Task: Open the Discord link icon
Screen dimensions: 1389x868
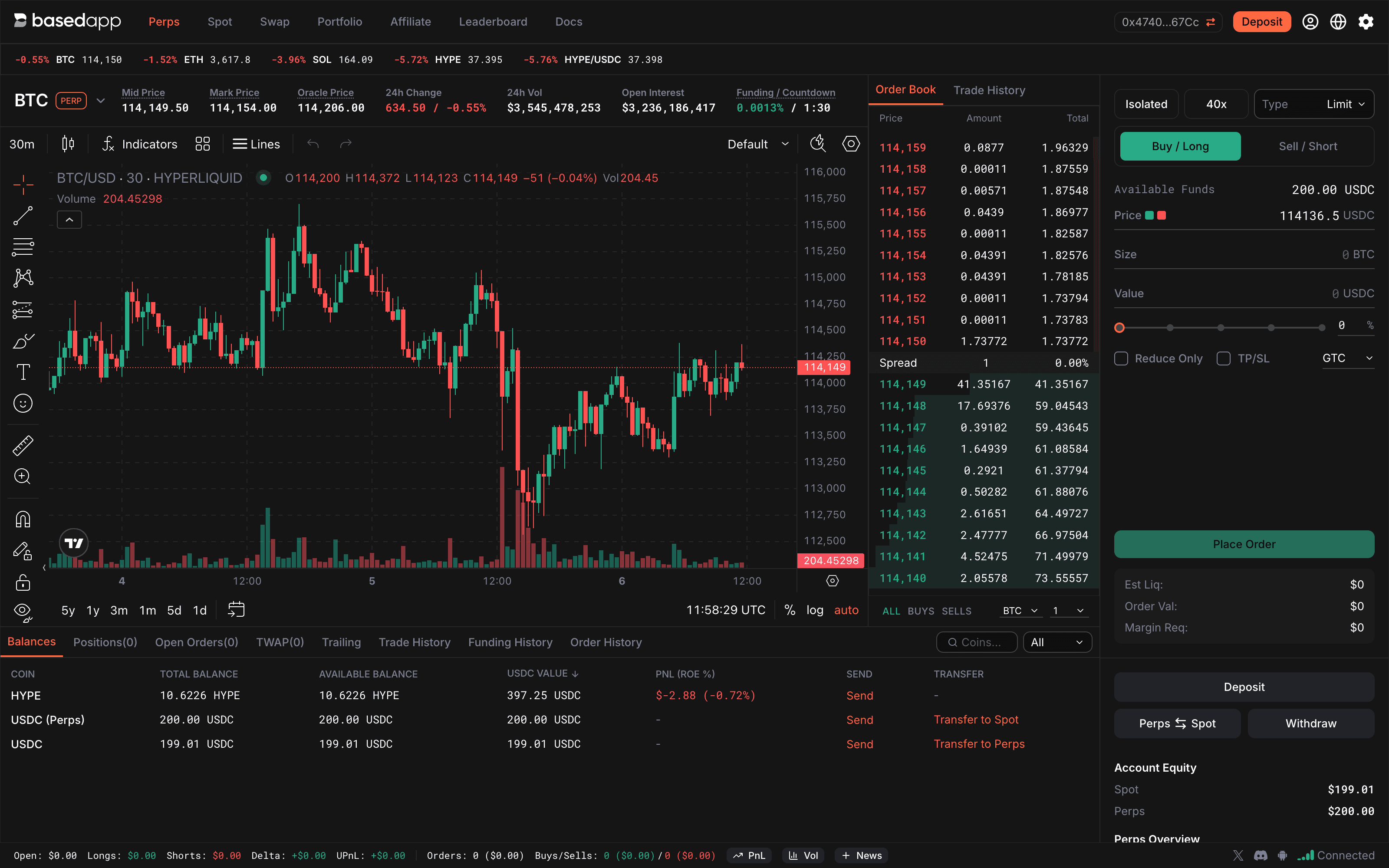Action: coord(1261,855)
